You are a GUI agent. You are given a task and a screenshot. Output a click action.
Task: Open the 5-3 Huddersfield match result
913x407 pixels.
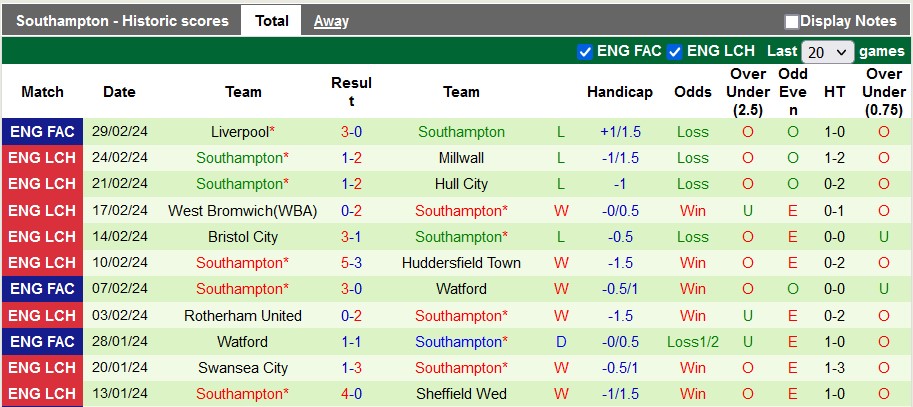(351, 263)
